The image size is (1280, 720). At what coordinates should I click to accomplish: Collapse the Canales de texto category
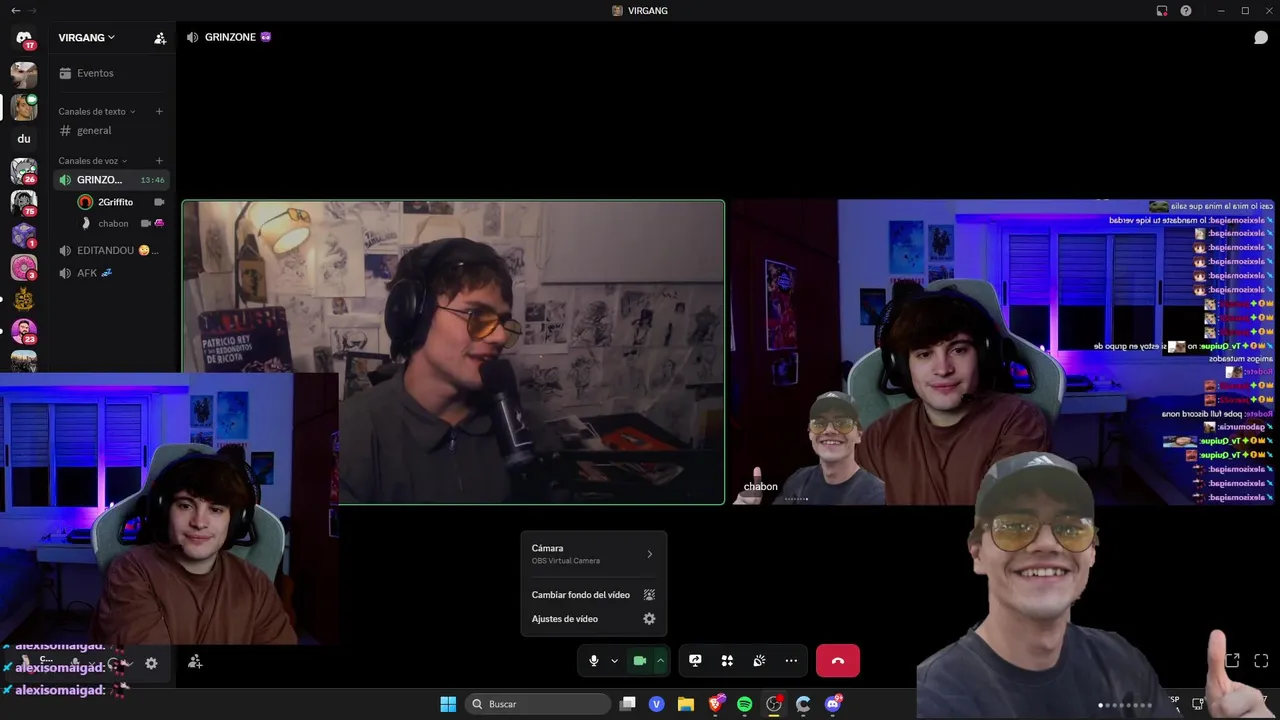pos(97,111)
